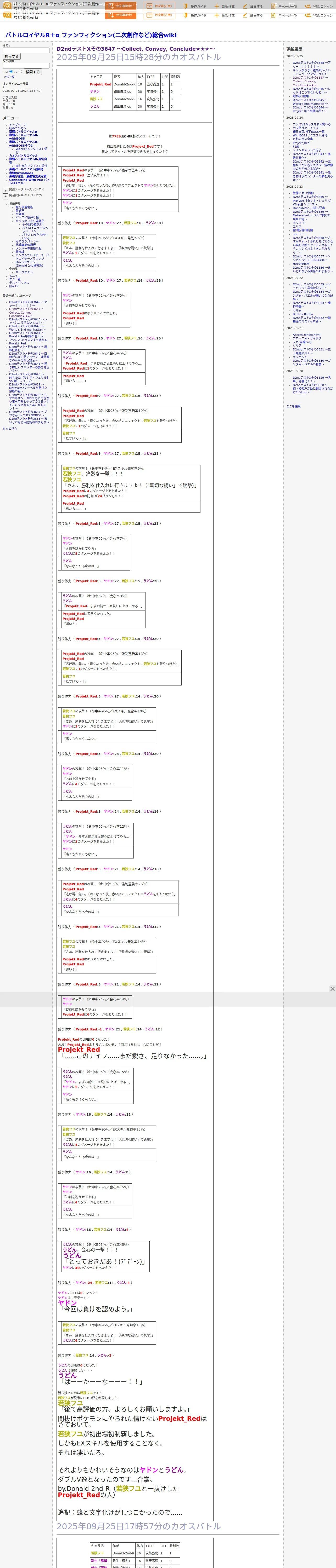Expand the 関連データベース-バトロイ section
Image resolution: width=336 pixels, height=1568 pixels.
click(5, 190)
